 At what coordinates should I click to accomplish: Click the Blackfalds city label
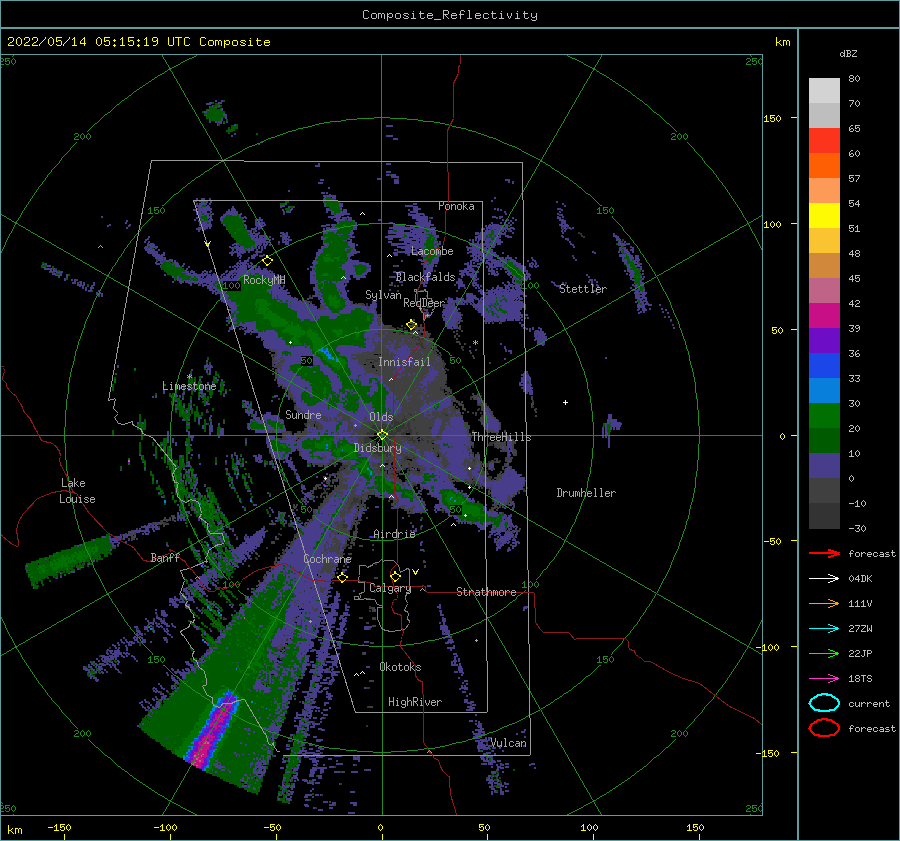[x=425, y=277]
